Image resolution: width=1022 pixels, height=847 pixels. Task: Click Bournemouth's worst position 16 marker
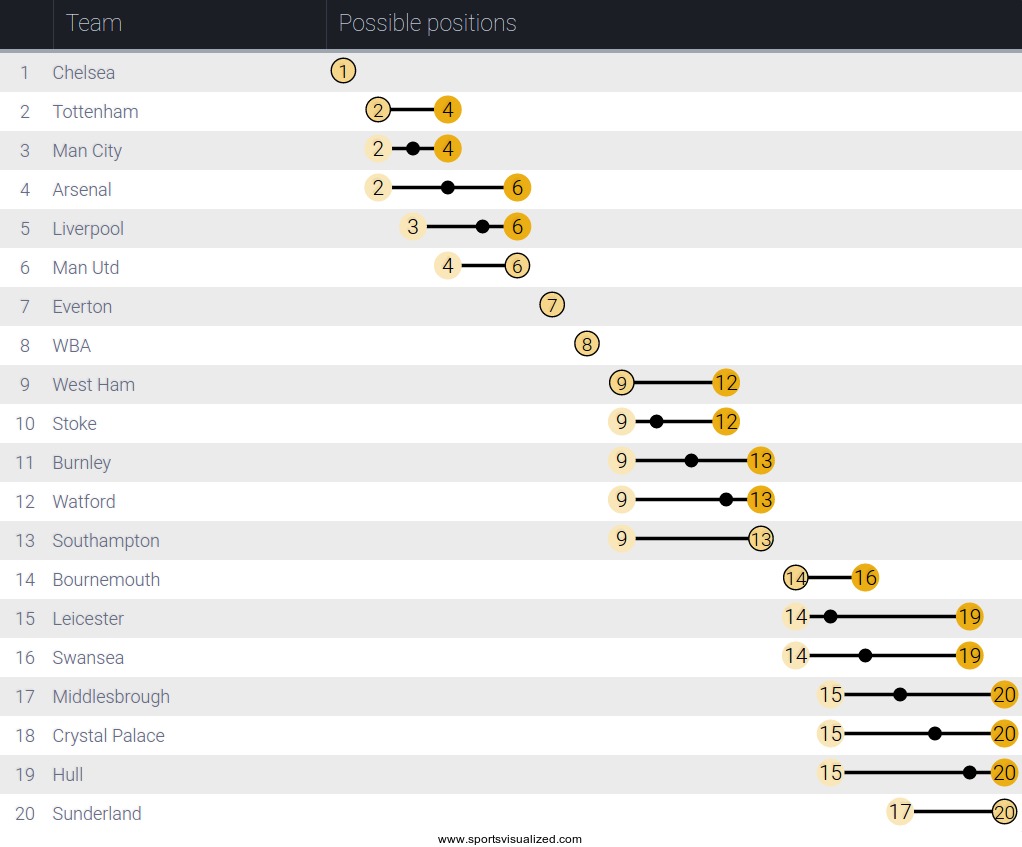point(865,578)
